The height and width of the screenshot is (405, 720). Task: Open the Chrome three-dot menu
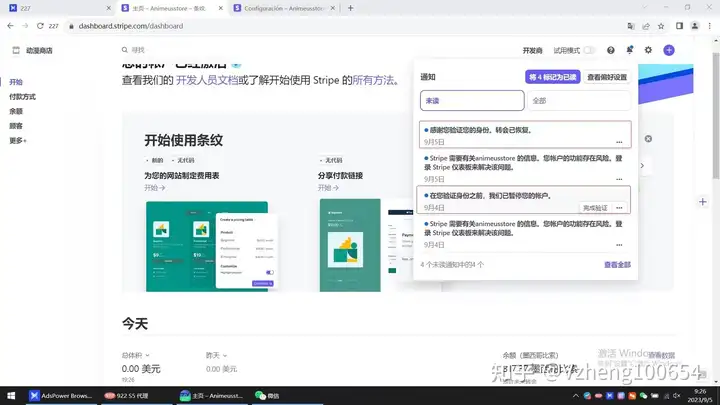(x=709, y=26)
